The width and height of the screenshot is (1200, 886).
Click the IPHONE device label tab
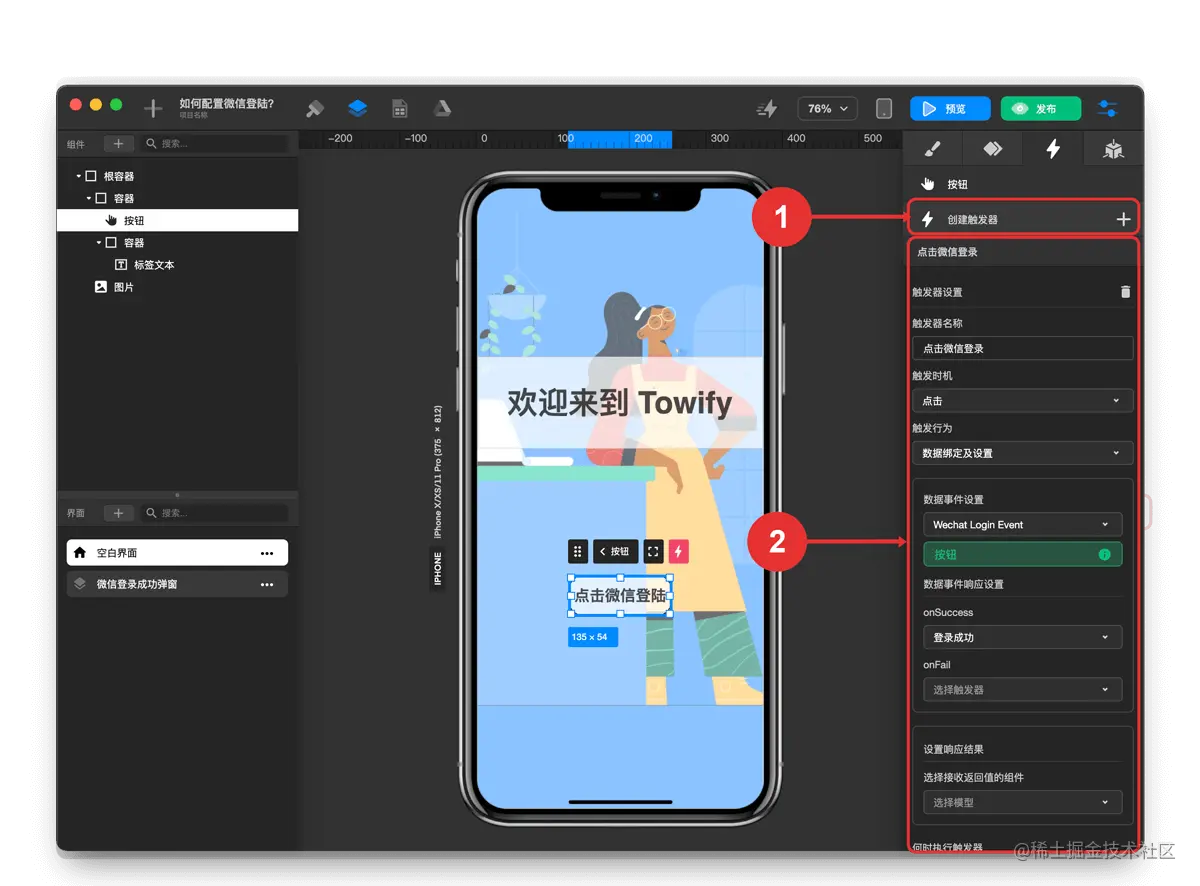click(437, 569)
